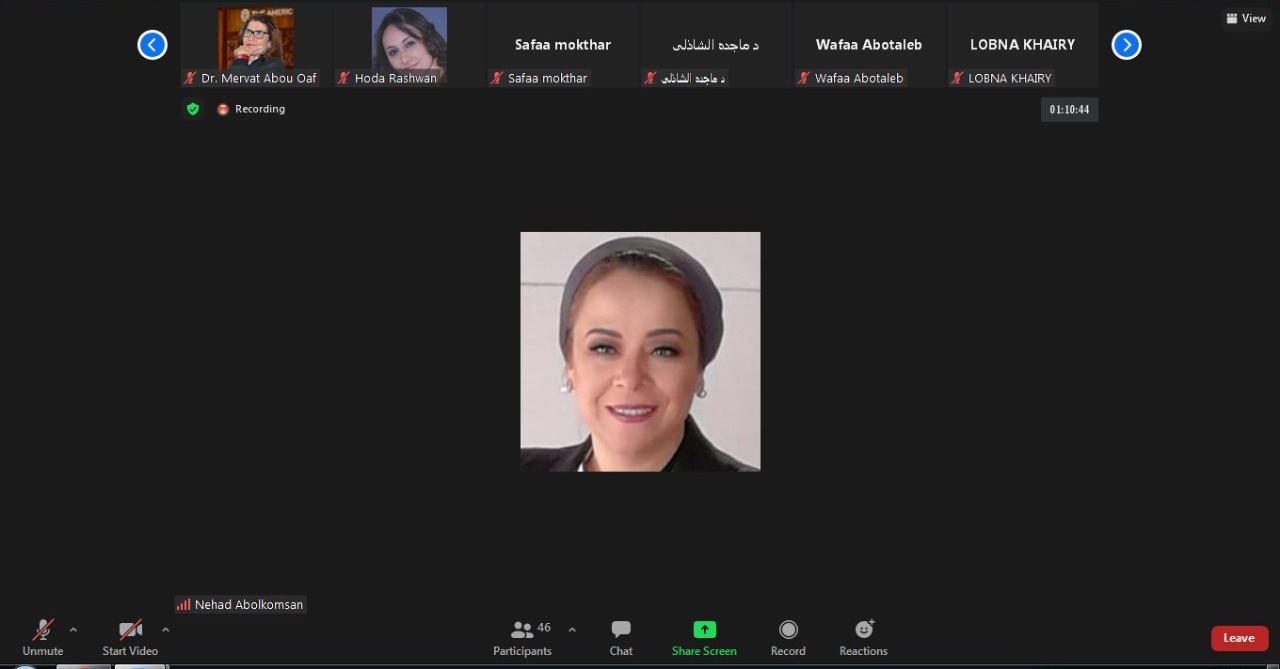Go to next page of participants

1126,45
